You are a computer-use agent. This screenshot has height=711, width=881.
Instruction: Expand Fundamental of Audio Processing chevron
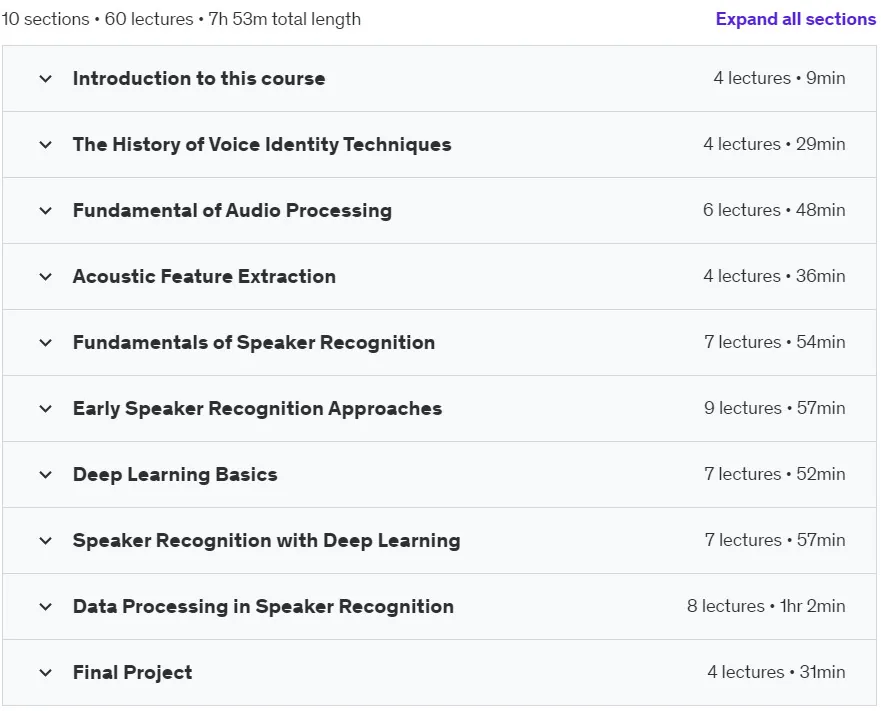pyautogui.click(x=46, y=211)
